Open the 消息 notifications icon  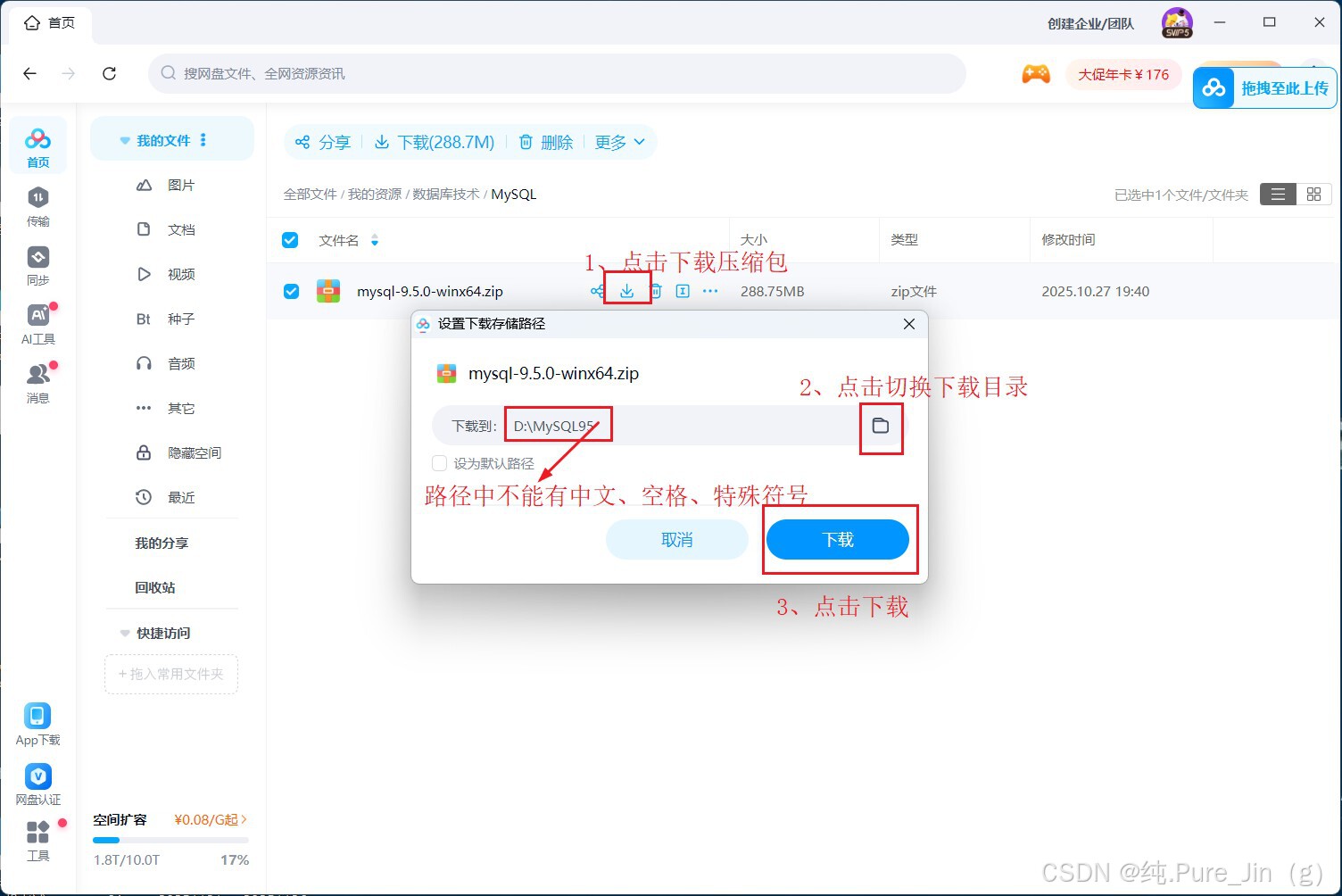[37, 382]
